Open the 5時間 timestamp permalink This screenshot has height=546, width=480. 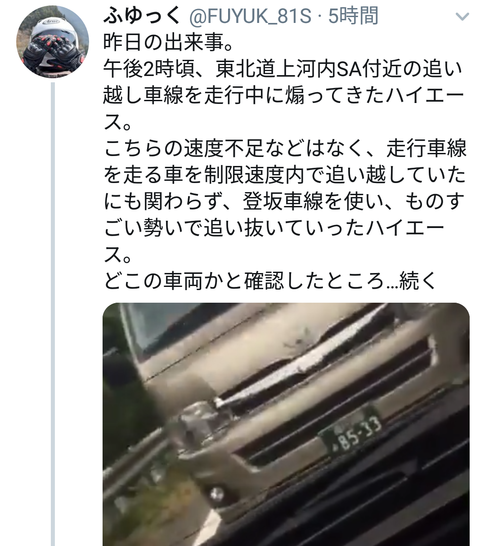[x=353, y=16]
